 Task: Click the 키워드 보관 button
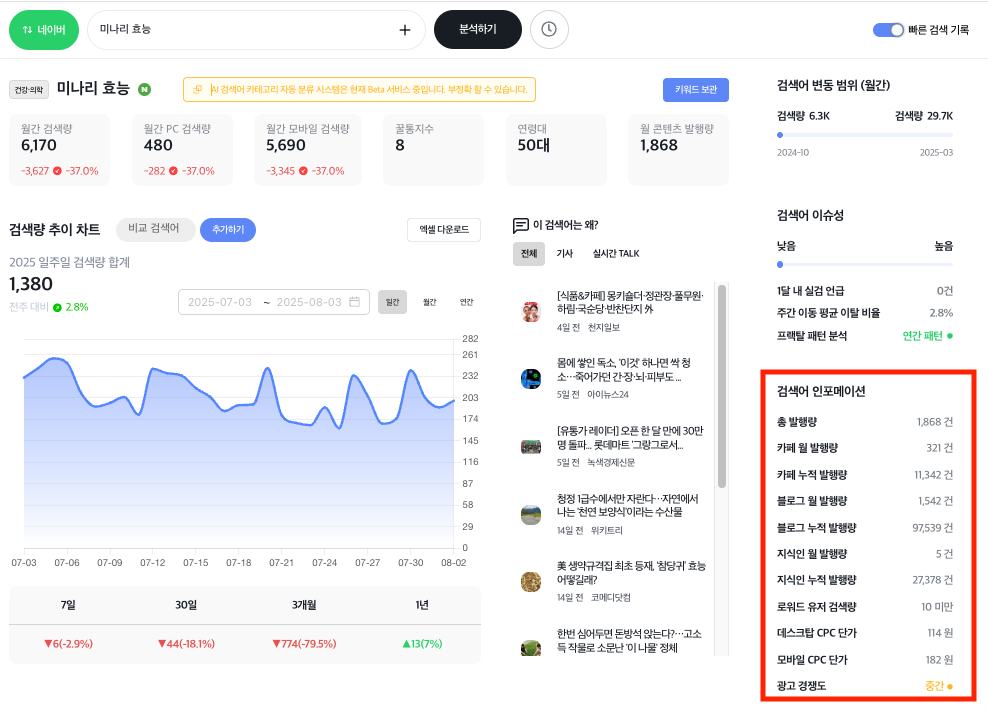coord(696,89)
